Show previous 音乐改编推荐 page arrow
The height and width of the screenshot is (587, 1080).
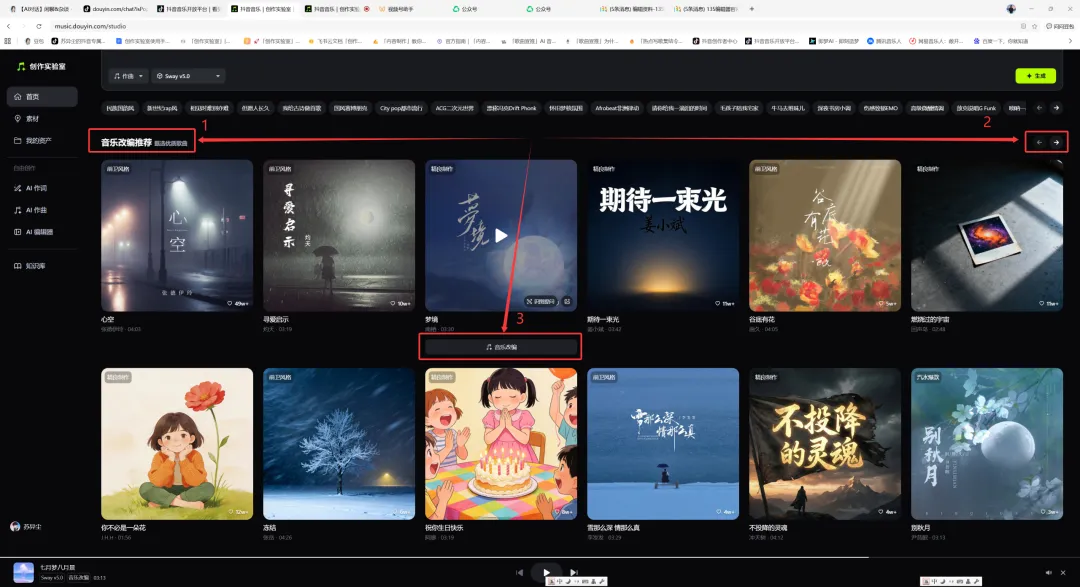[x=1039, y=142]
